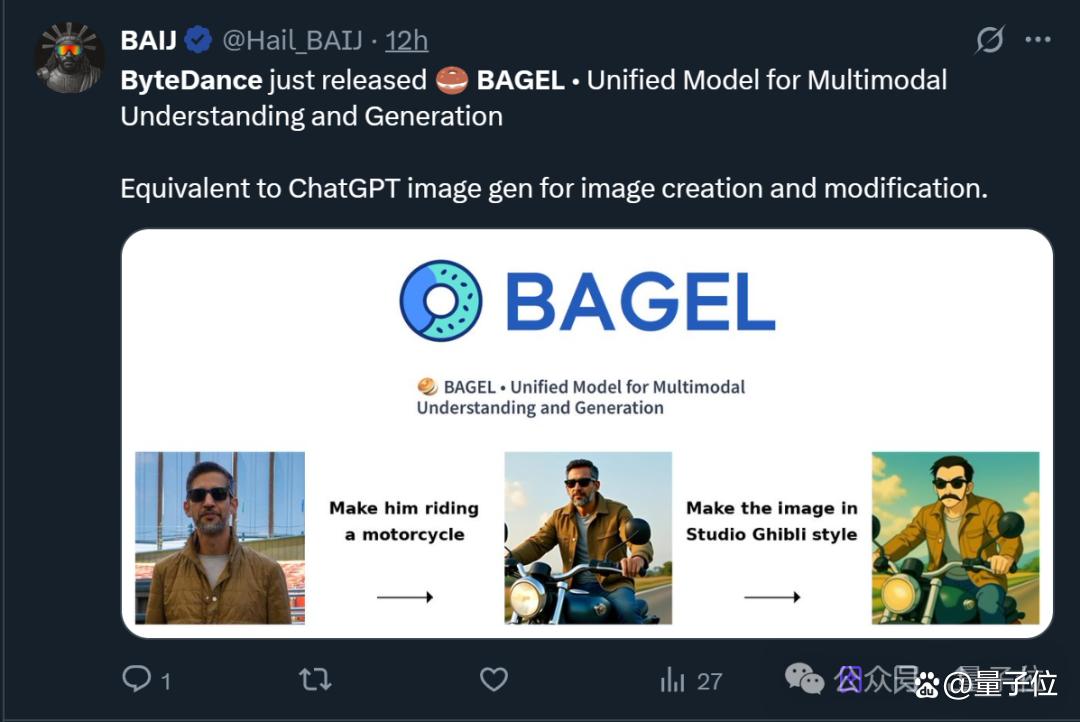View tweet analytics bar chart icon
This screenshot has width=1080, height=722.
tap(672, 680)
